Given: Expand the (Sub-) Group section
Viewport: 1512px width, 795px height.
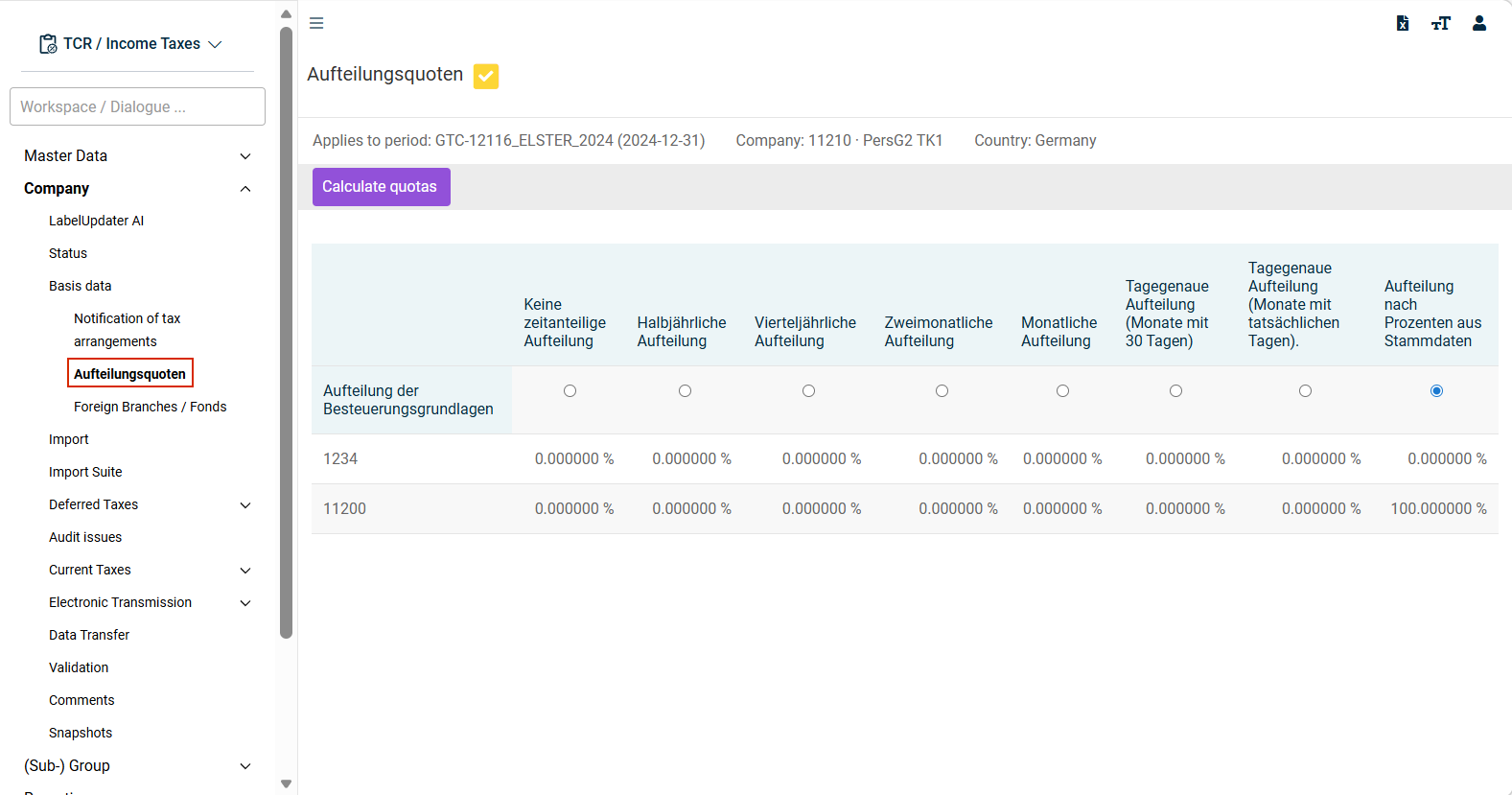Looking at the screenshot, I should (245, 766).
